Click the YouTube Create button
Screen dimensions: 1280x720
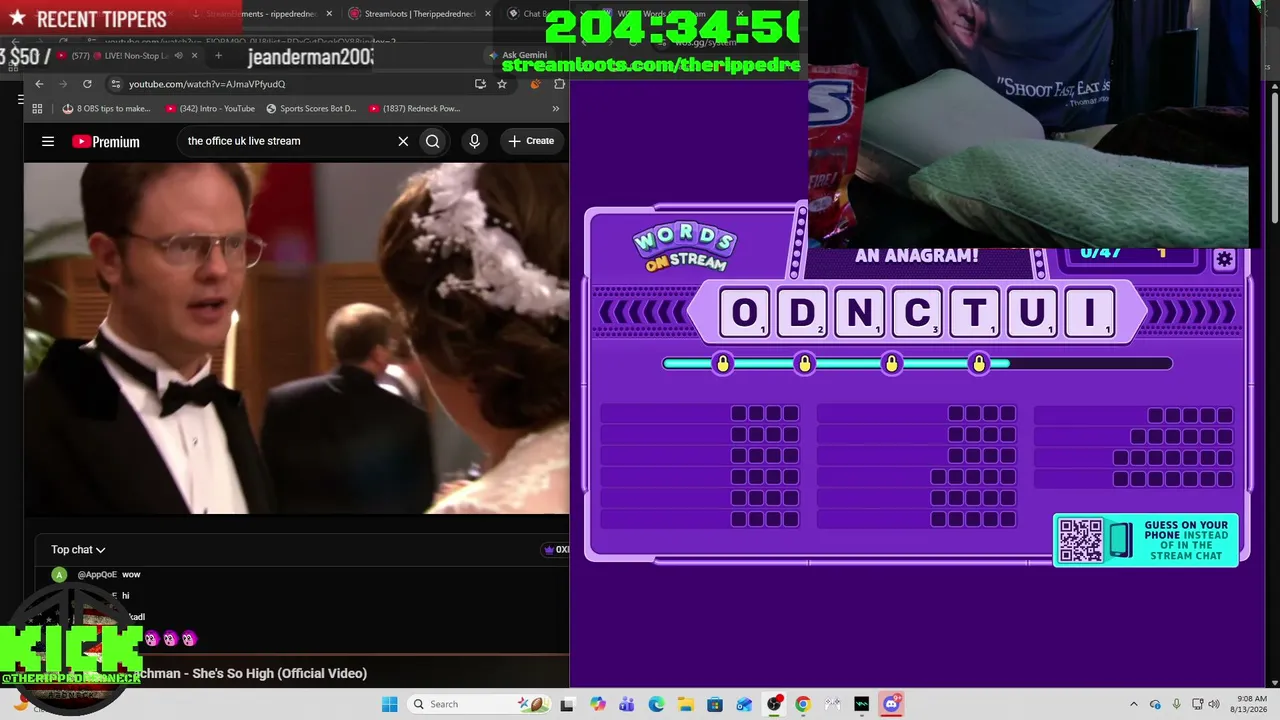click(531, 141)
